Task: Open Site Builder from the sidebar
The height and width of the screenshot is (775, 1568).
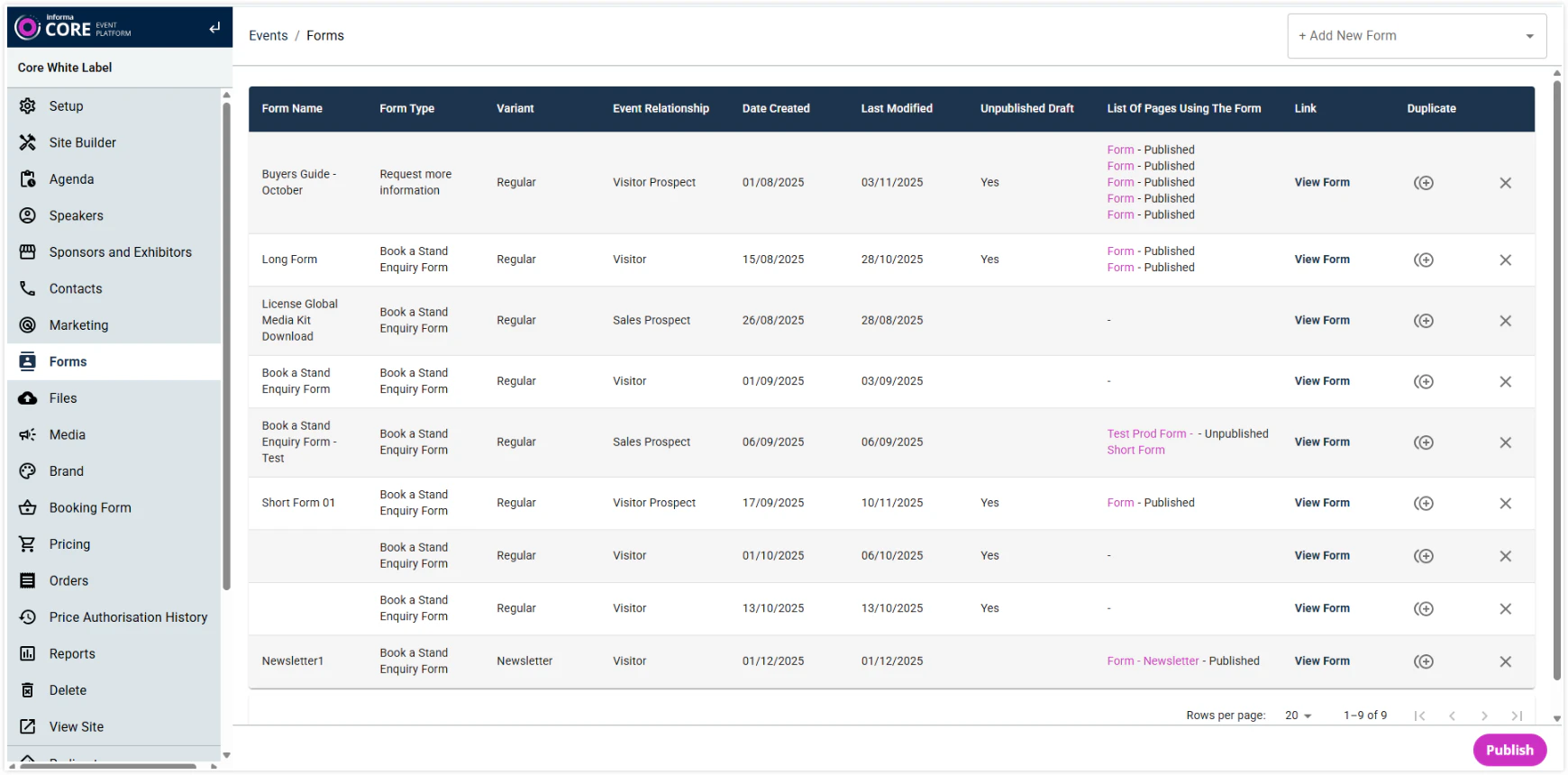Action: (82, 142)
